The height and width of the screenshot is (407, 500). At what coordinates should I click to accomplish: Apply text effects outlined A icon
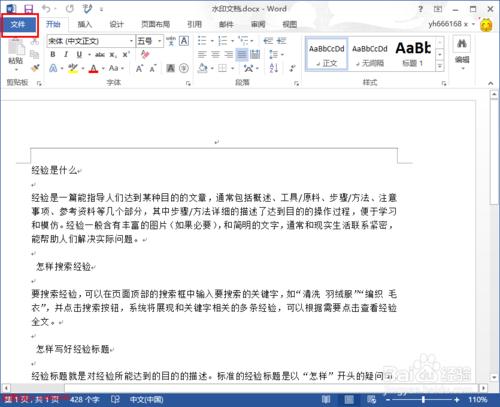(x=53, y=68)
